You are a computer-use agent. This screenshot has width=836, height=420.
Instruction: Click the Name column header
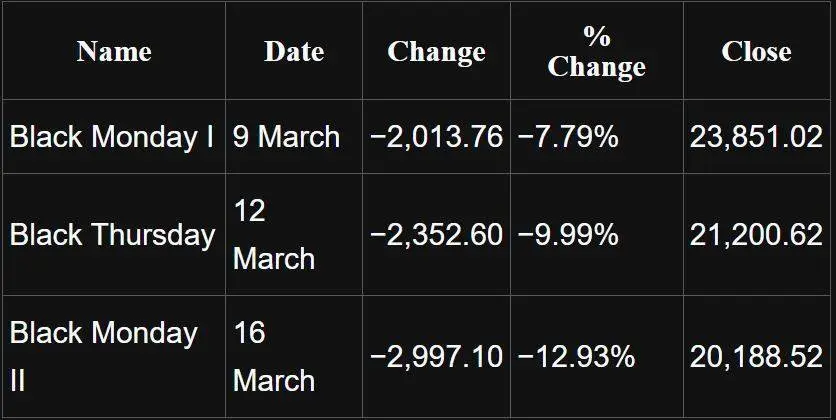coord(114,52)
